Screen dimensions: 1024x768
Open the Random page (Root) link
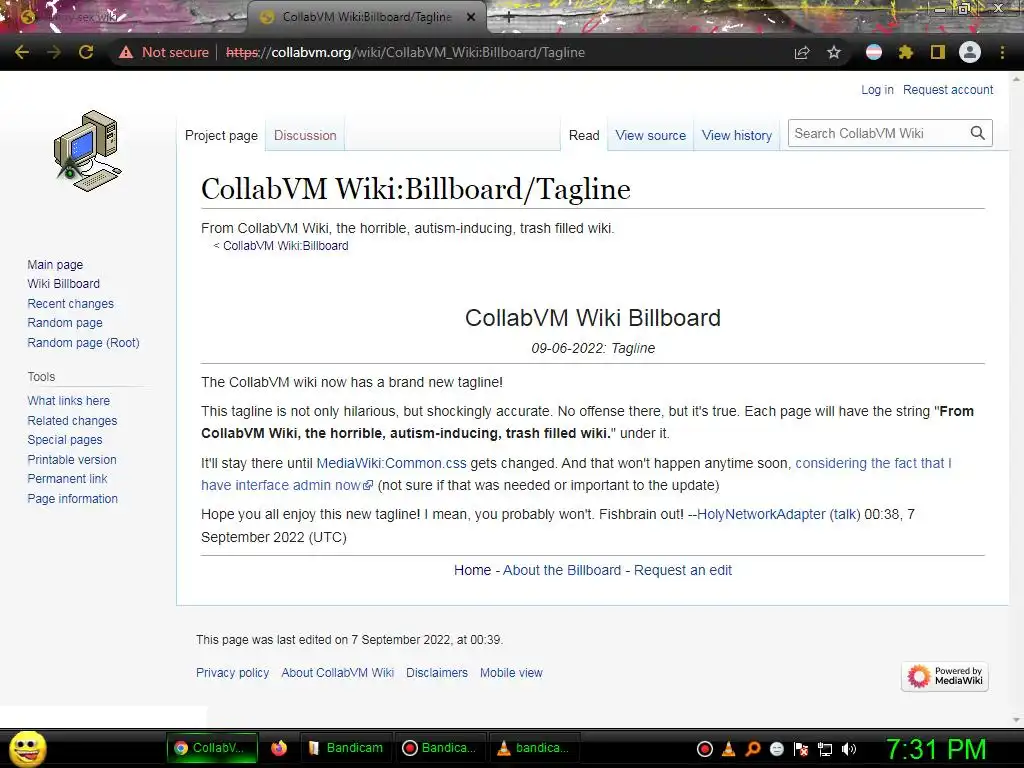click(83, 342)
